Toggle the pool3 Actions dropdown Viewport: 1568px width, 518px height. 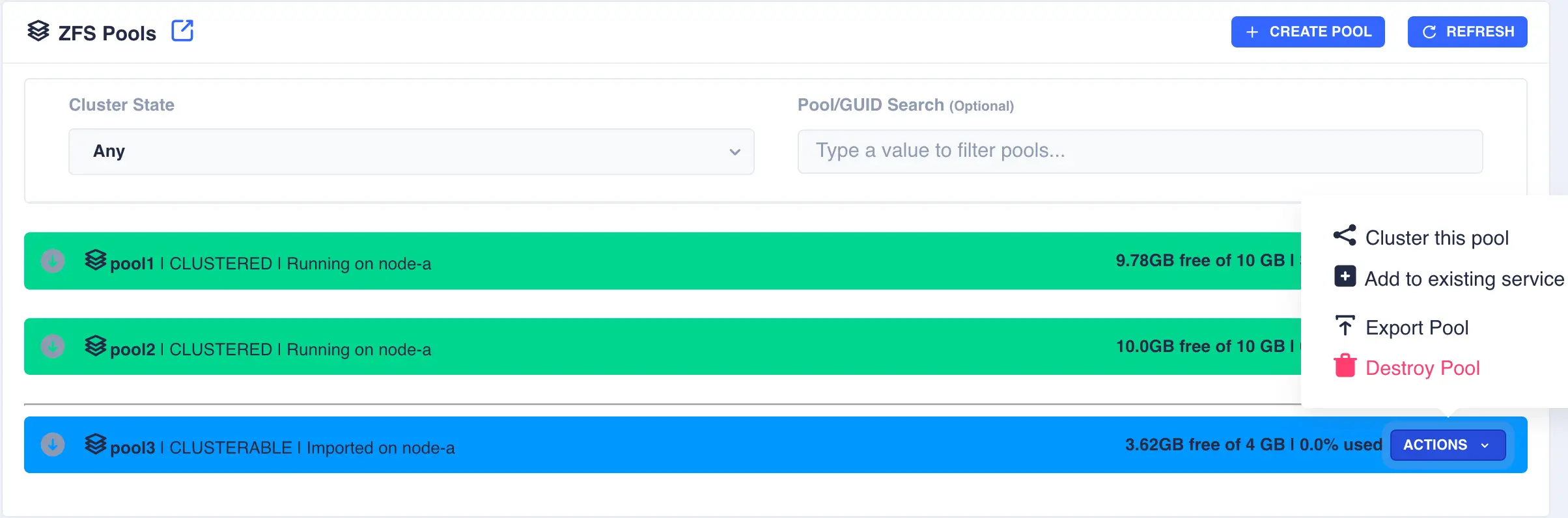[x=1448, y=445]
